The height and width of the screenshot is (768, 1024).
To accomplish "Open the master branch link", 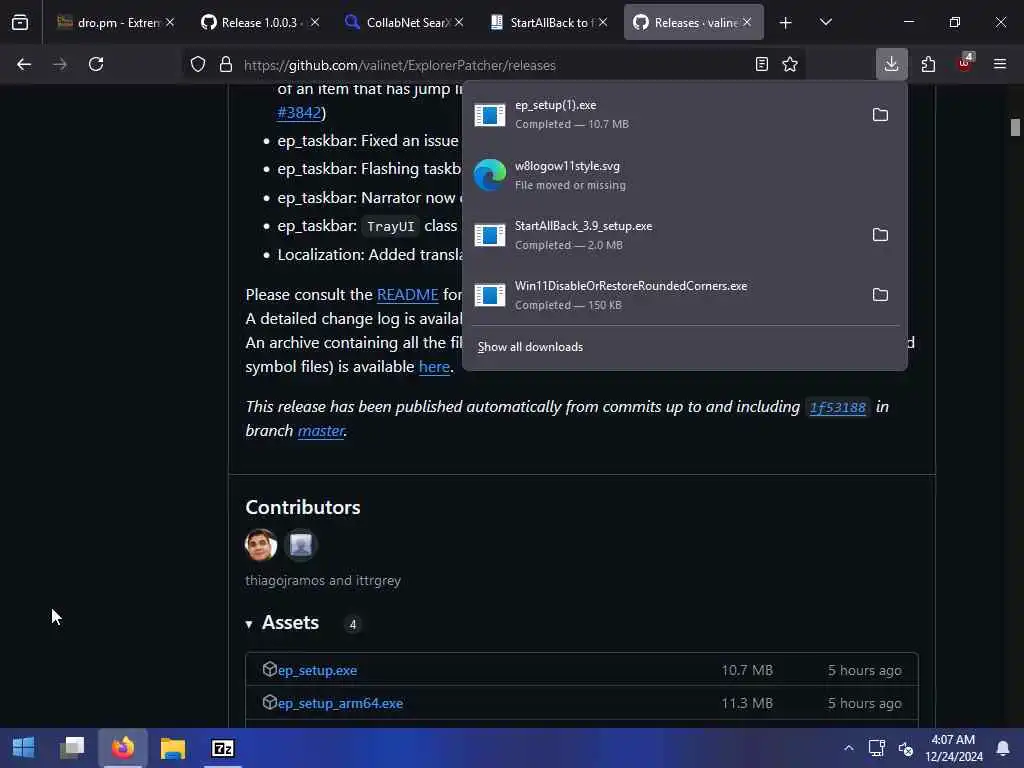I will pyautogui.click(x=321, y=430).
